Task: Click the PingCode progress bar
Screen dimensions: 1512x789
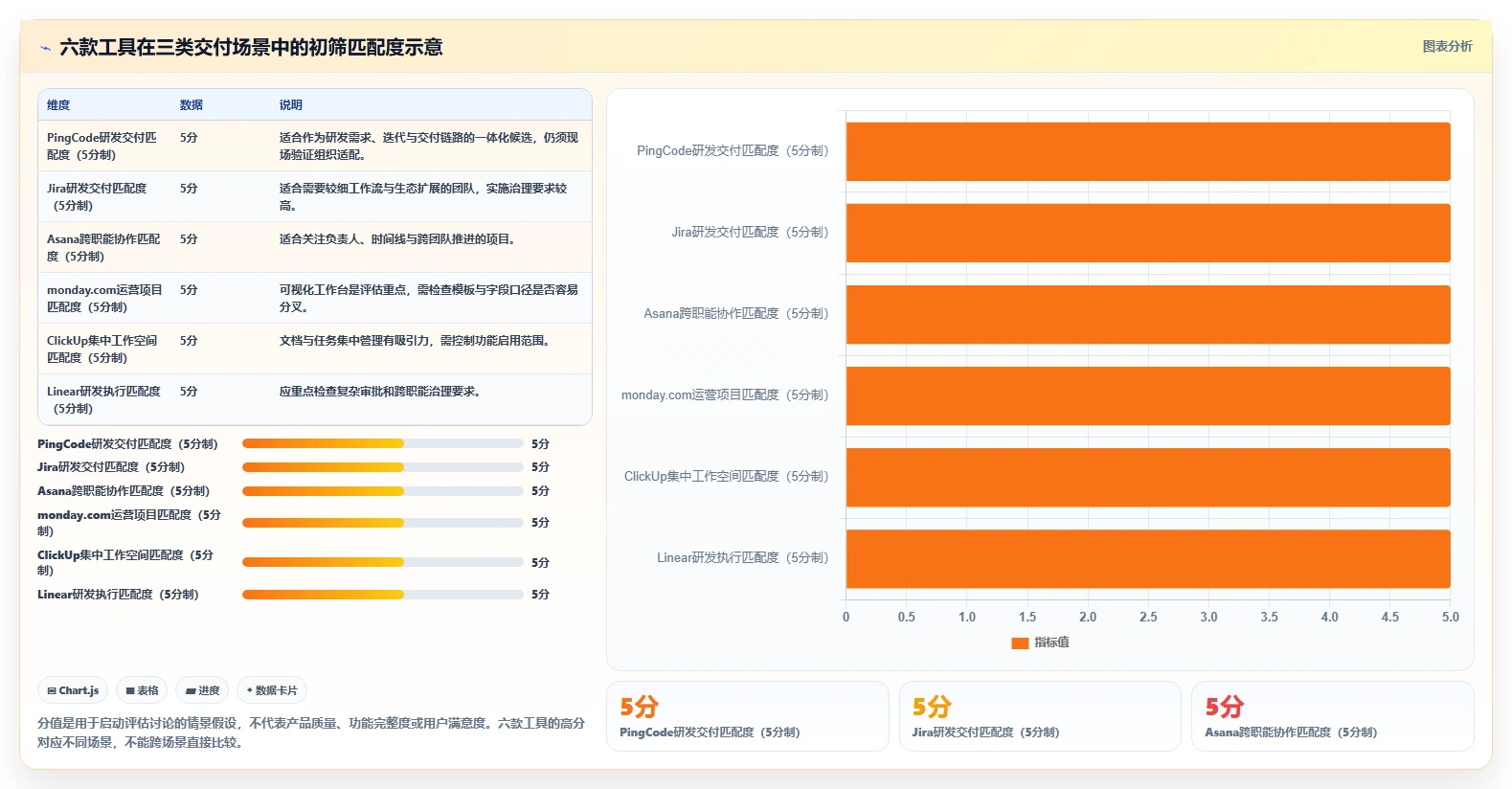Action: point(383,443)
